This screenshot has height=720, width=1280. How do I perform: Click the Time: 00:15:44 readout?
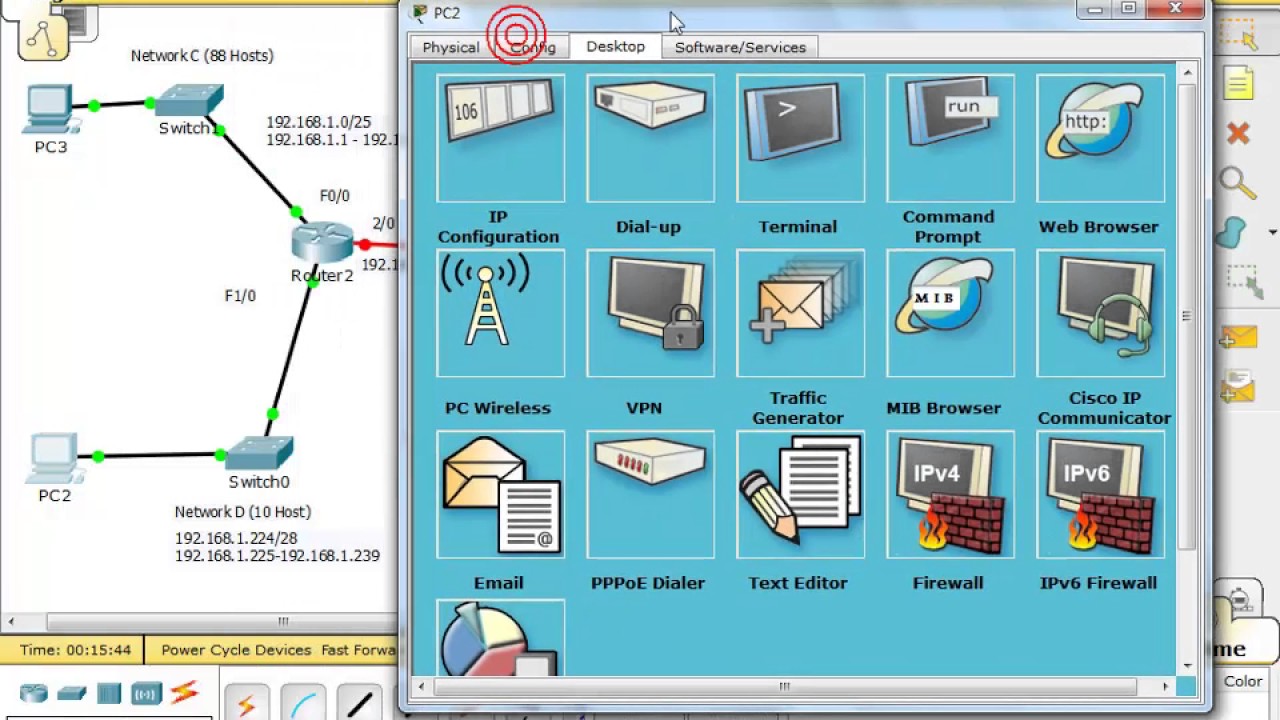(75, 650)
